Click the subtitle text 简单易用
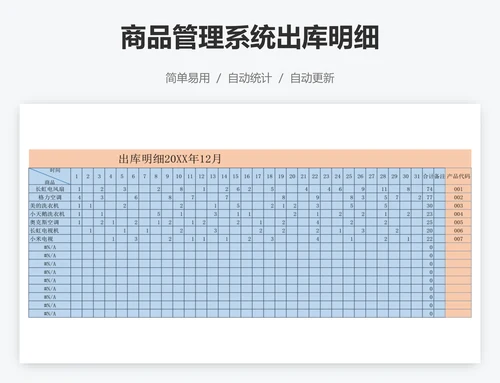This screenshot has width=500, height=383. click(x=188, y=78)
